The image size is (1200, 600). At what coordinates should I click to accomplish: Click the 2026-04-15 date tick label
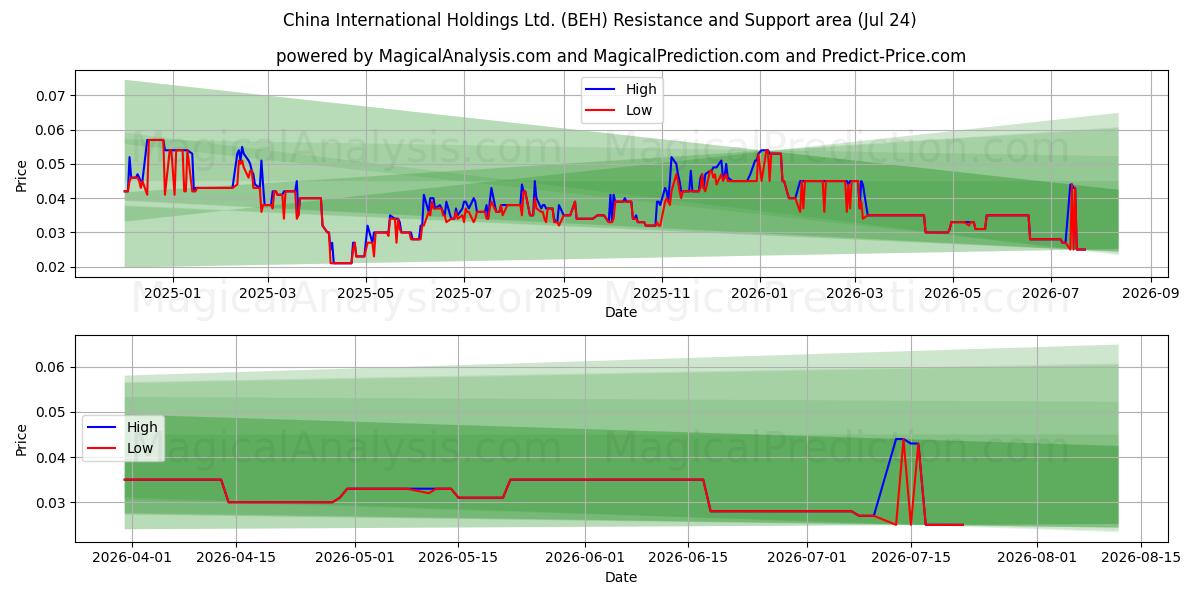tap(236, 559)
